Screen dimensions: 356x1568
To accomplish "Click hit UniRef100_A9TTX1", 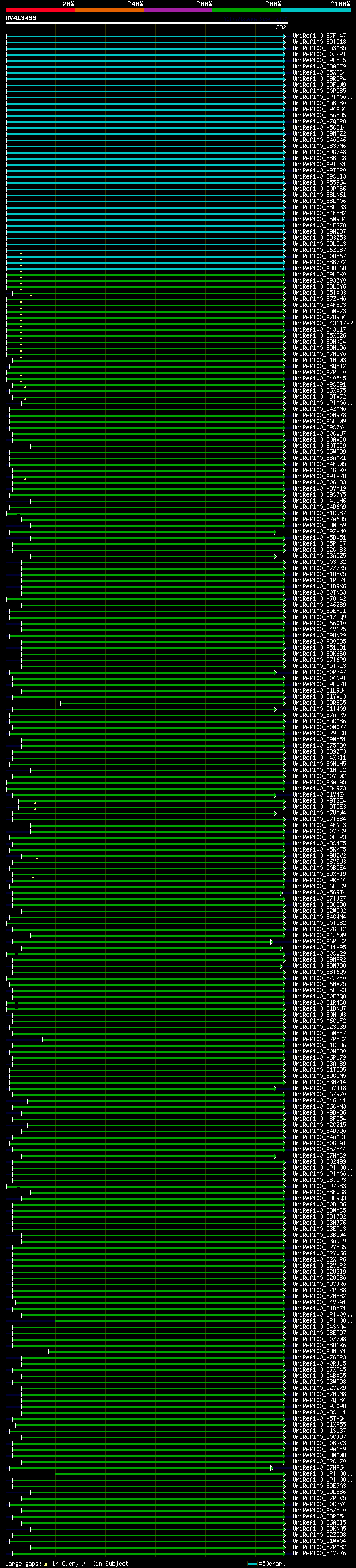I will [319, 164].
